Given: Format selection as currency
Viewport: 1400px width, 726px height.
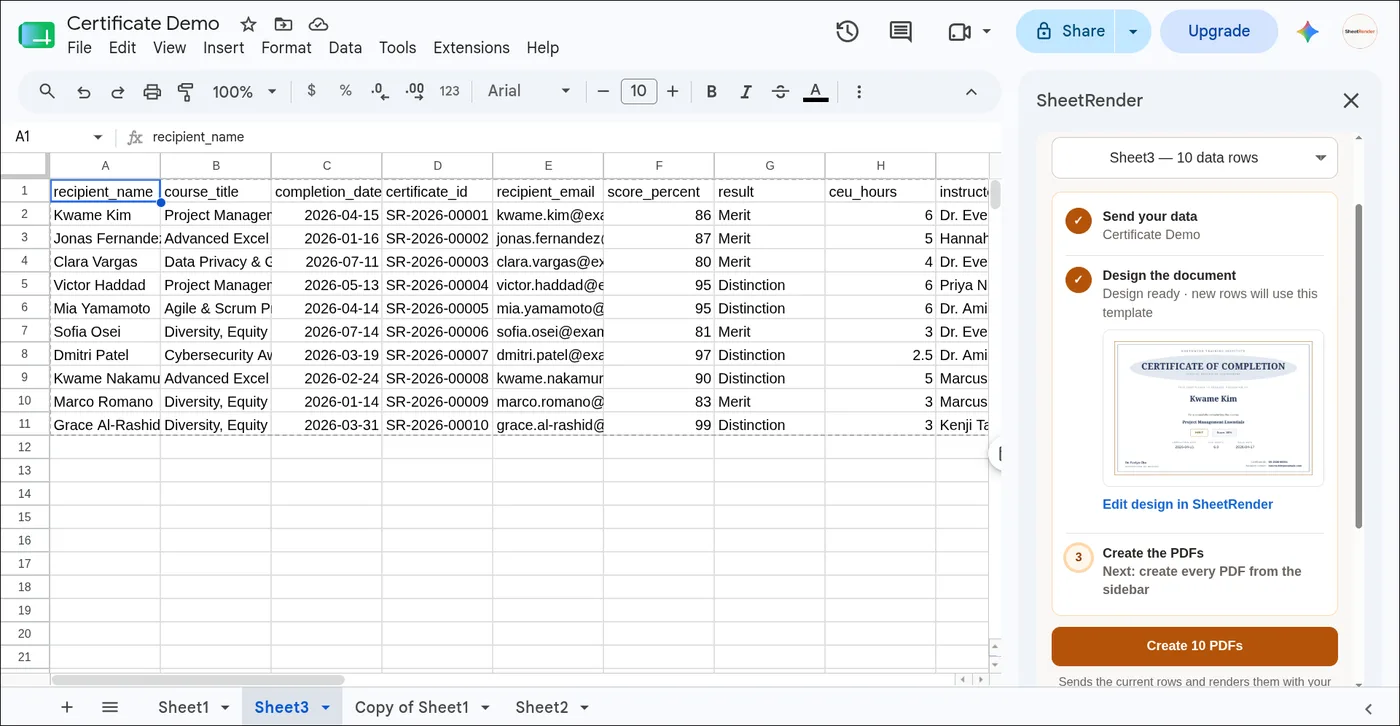Looking at the screenshot, I should 312,91.
